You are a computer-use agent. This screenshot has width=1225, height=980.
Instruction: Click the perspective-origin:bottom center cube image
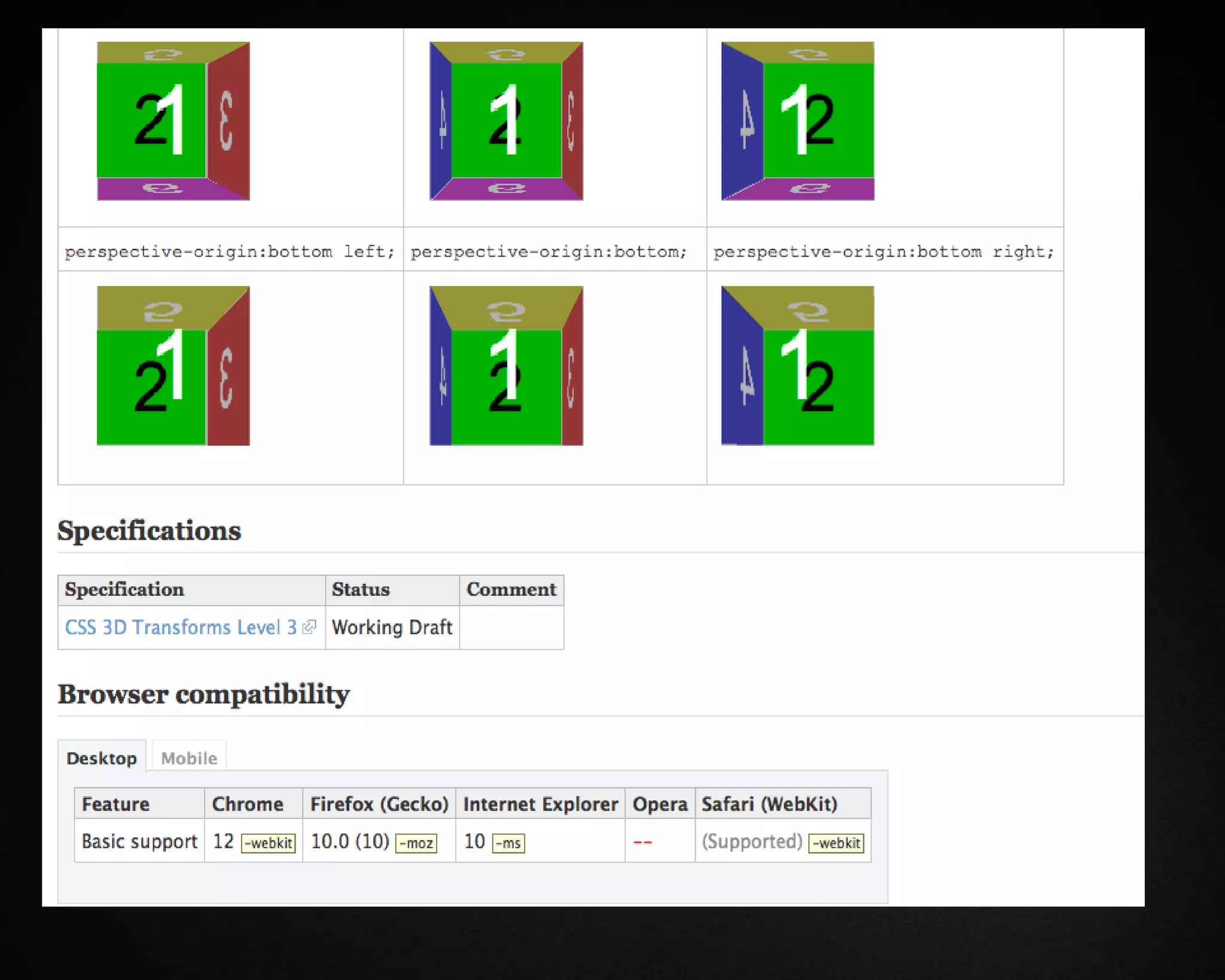[x=506, y=366]
